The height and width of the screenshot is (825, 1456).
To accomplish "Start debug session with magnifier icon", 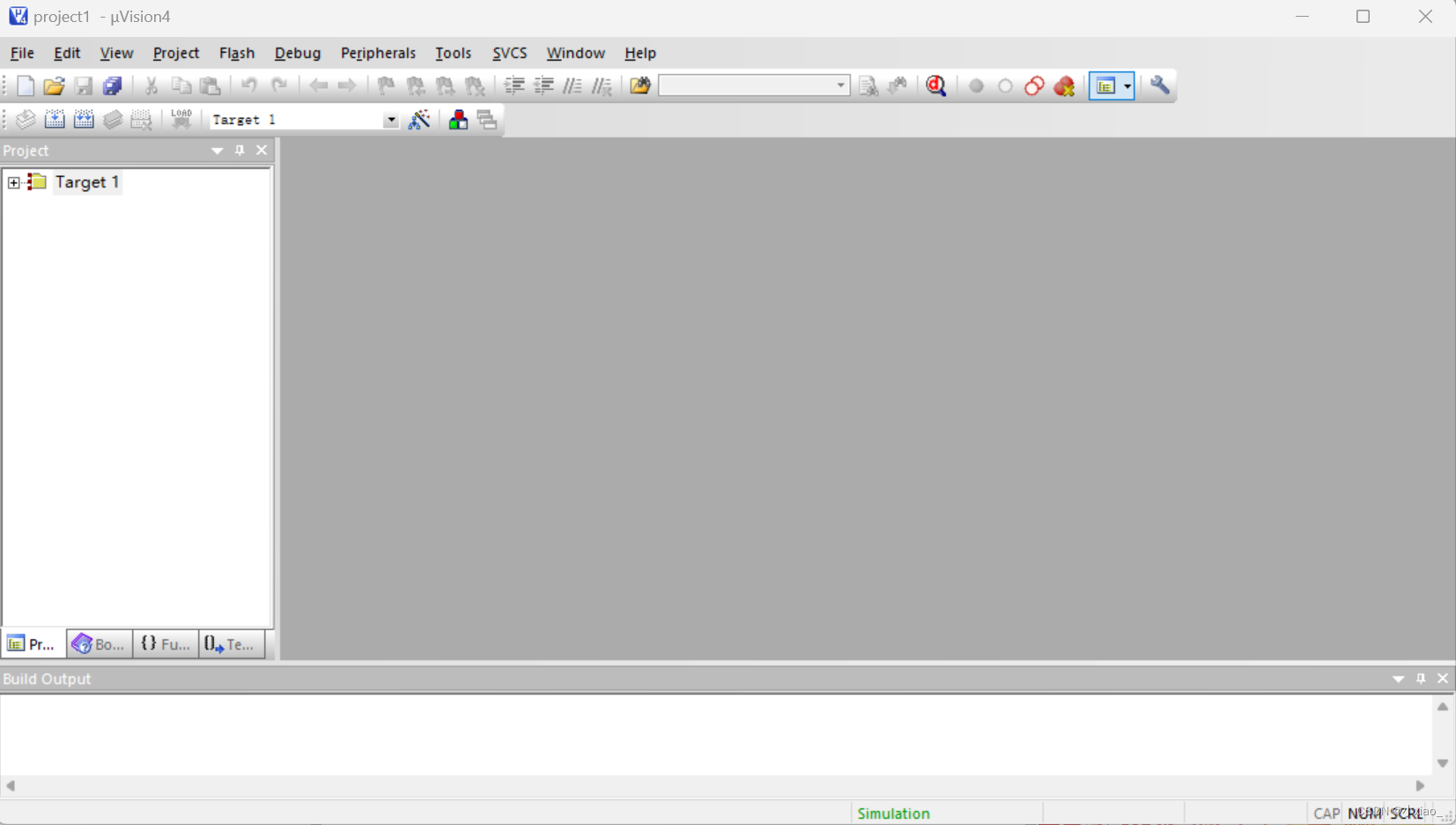I will pyautogui.click(x=936, y=85).
